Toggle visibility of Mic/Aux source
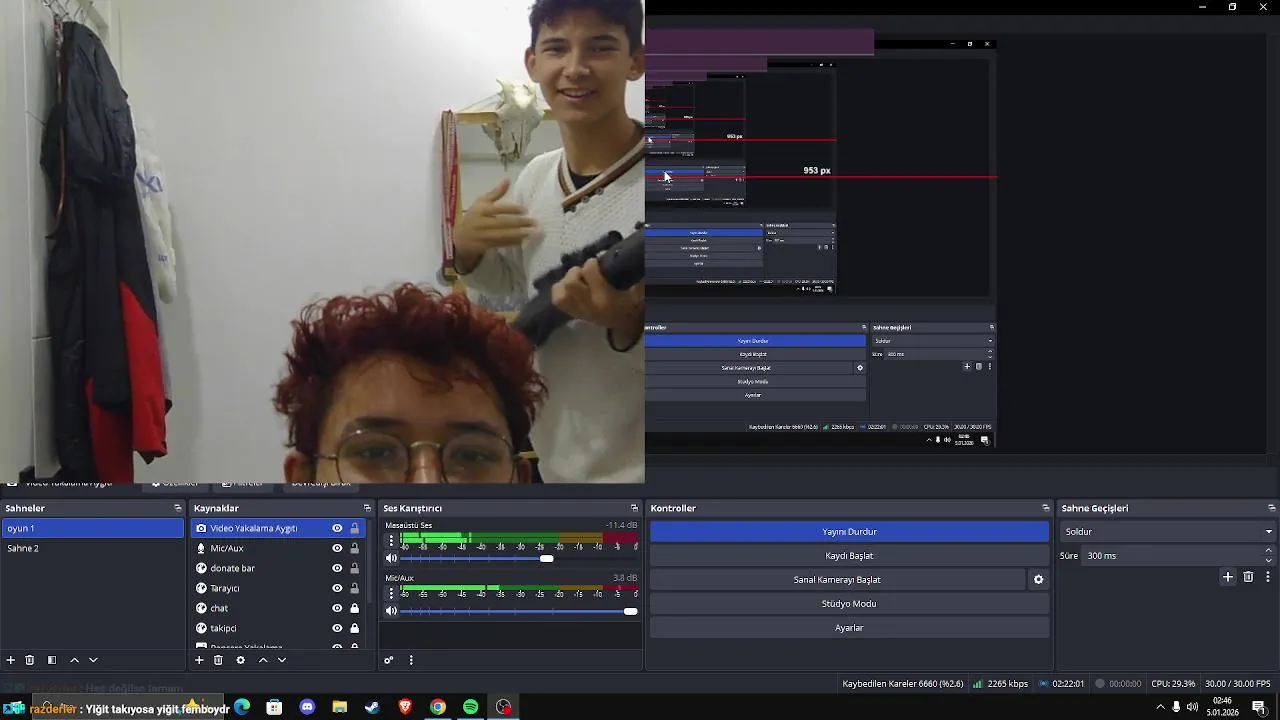Viewport: 1280px width, 720px height. [x=337, y=548]
